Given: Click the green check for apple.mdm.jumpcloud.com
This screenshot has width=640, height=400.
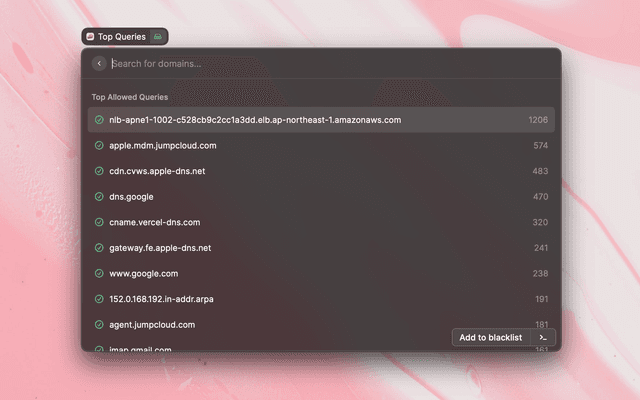Looking at the screenshot, I should tap(99, 145).
